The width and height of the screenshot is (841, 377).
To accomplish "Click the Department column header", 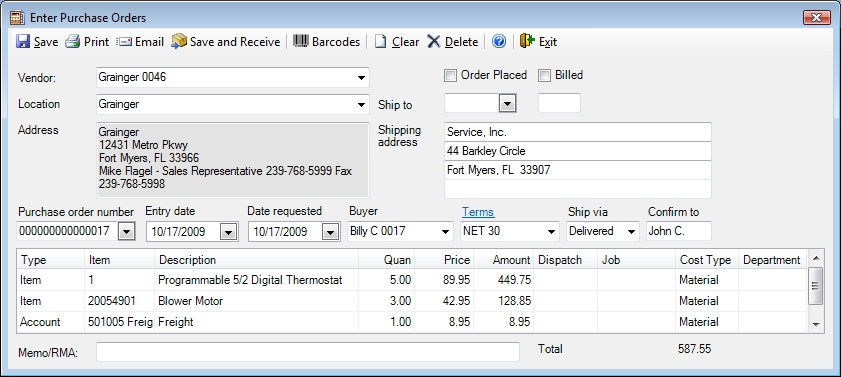I will [x=773, y=260].
